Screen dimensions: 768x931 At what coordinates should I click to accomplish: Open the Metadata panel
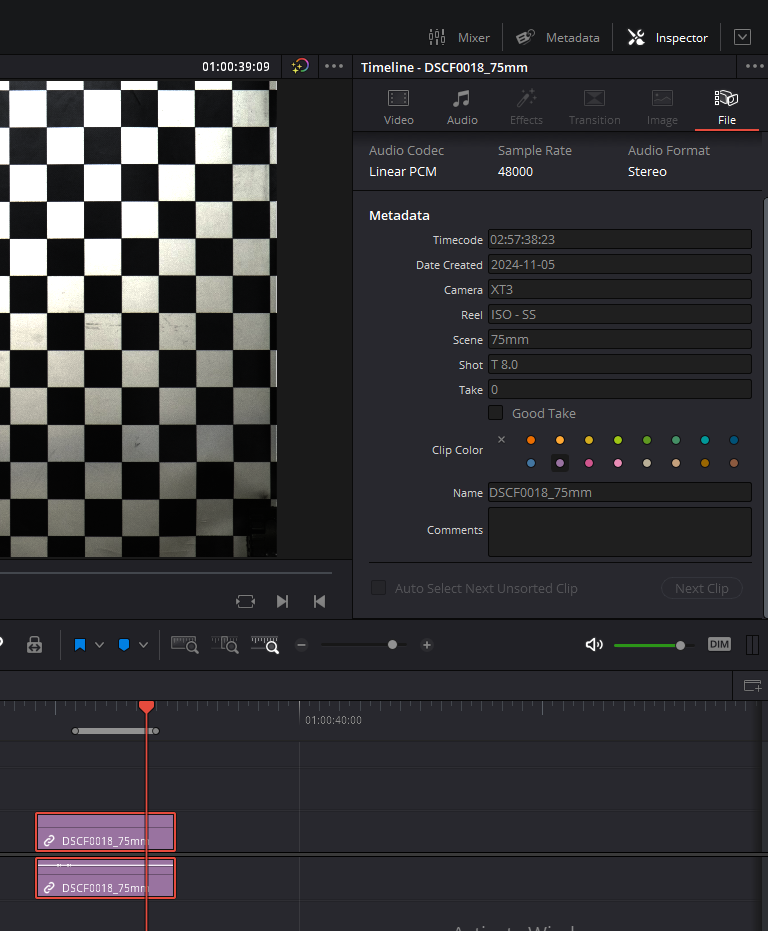click(558, 37)
